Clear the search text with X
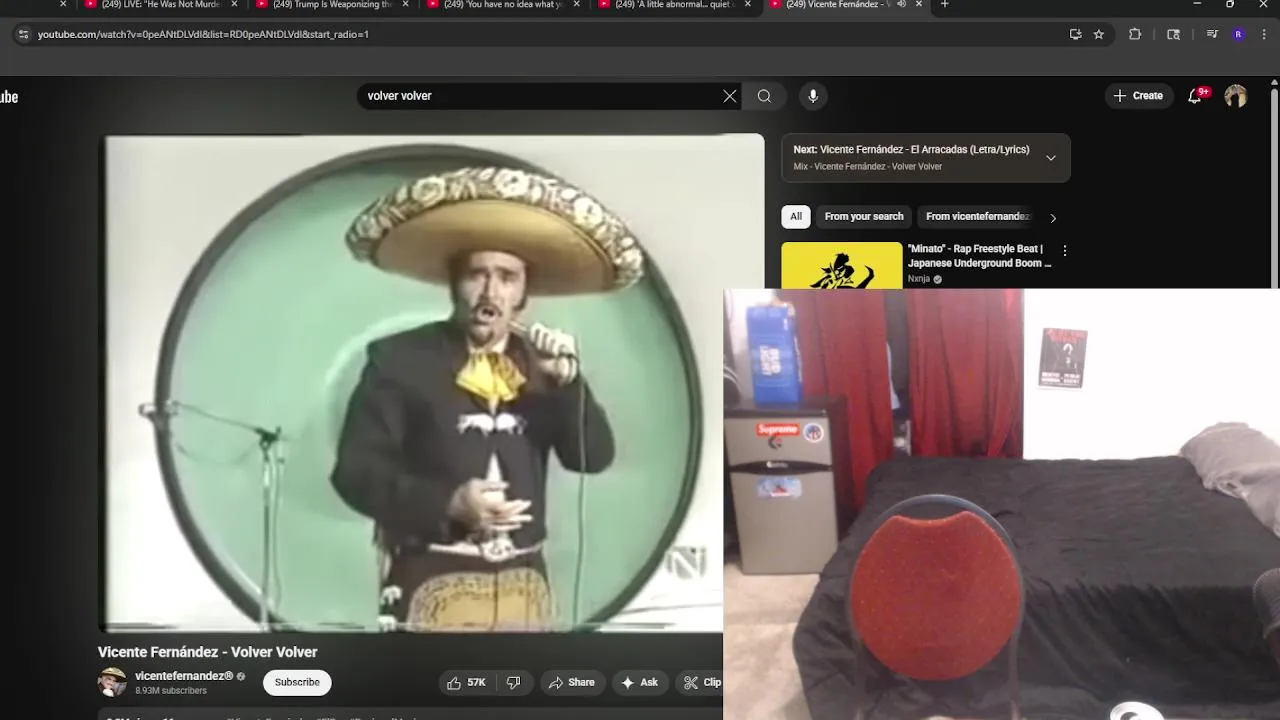The image size is (1280, 720). coord(730,96)
